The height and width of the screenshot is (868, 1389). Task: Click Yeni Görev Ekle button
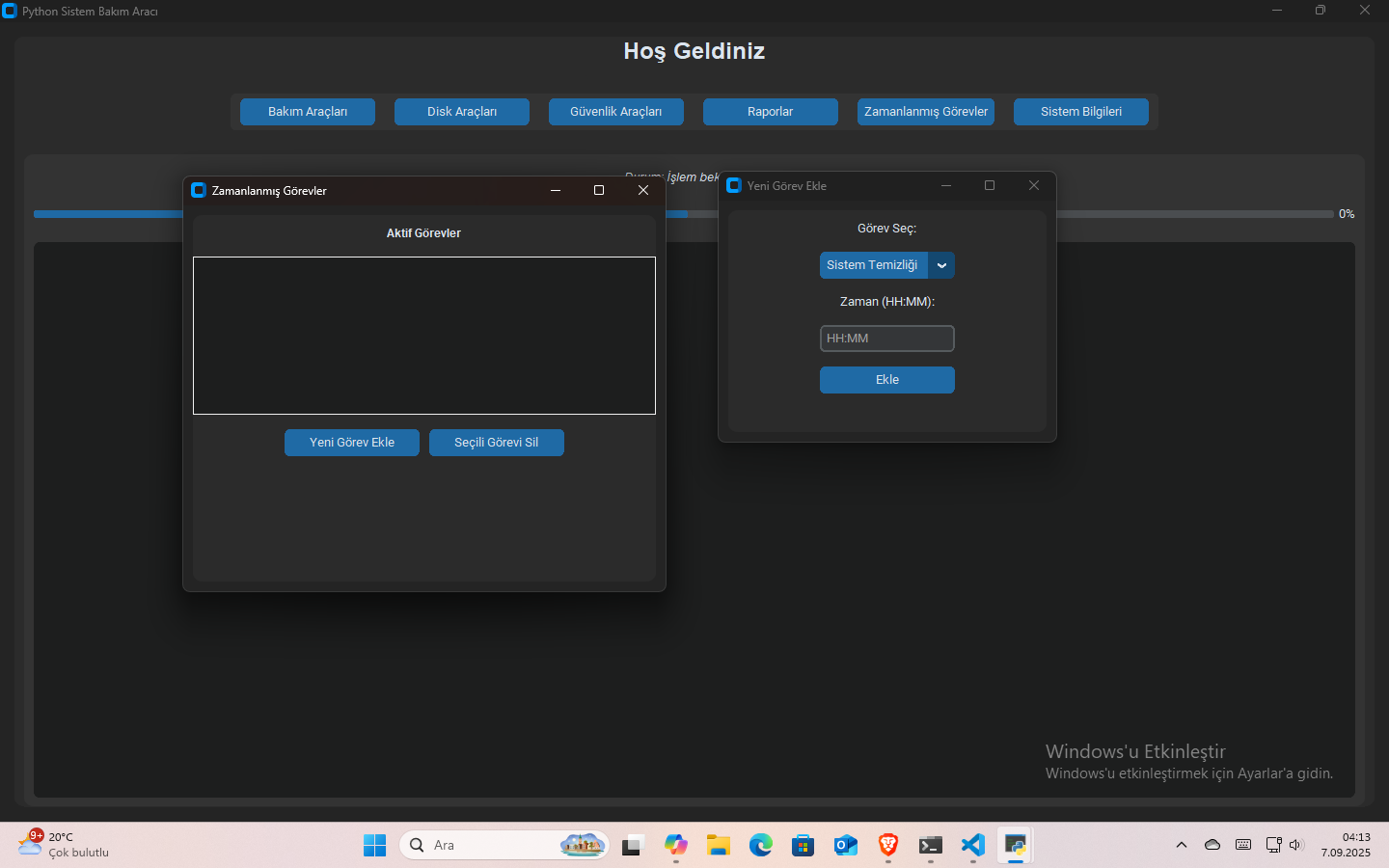tap(352, 443)
